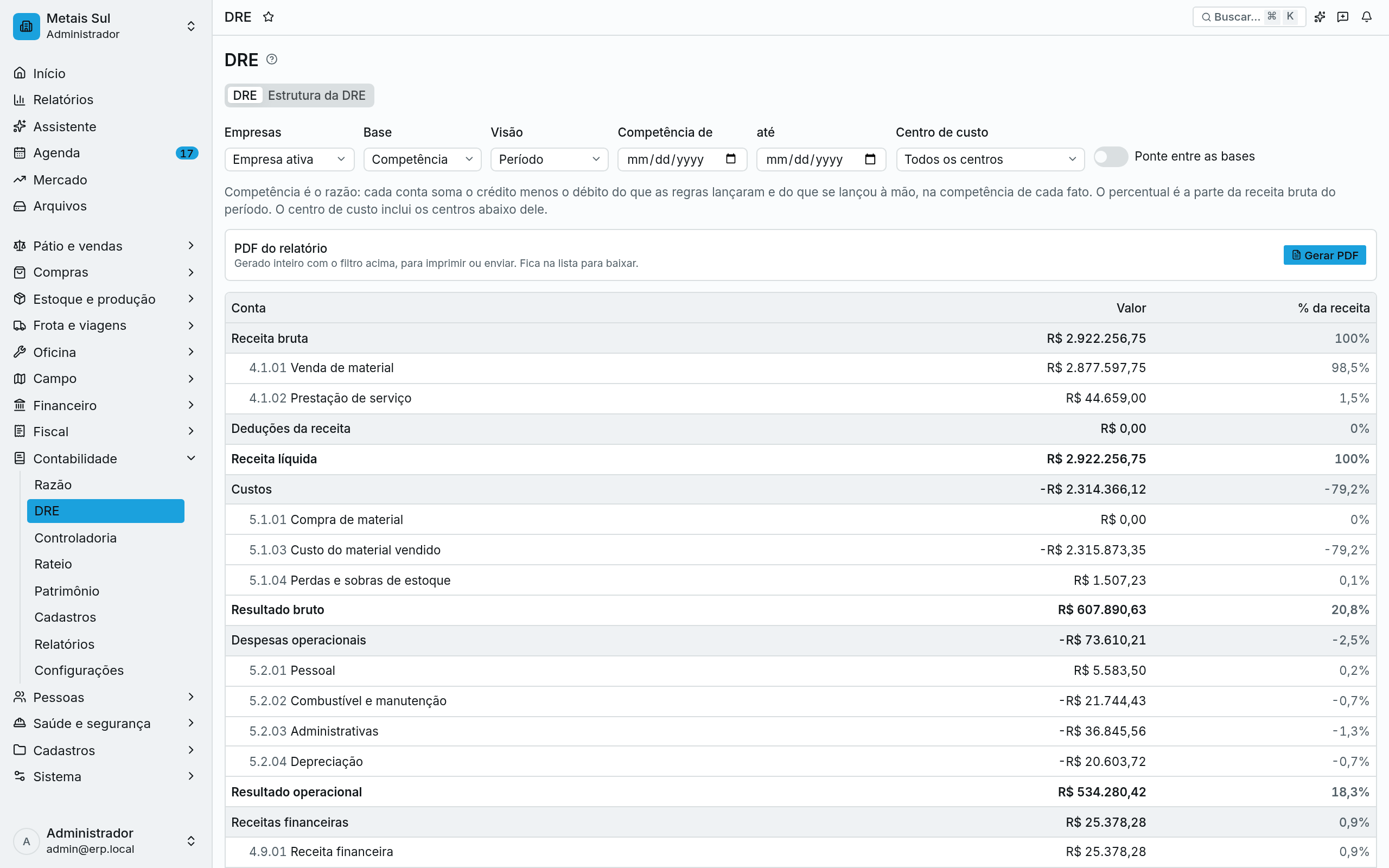
Task: Open Configurações under Contabilidade
Action: point(106,670)
